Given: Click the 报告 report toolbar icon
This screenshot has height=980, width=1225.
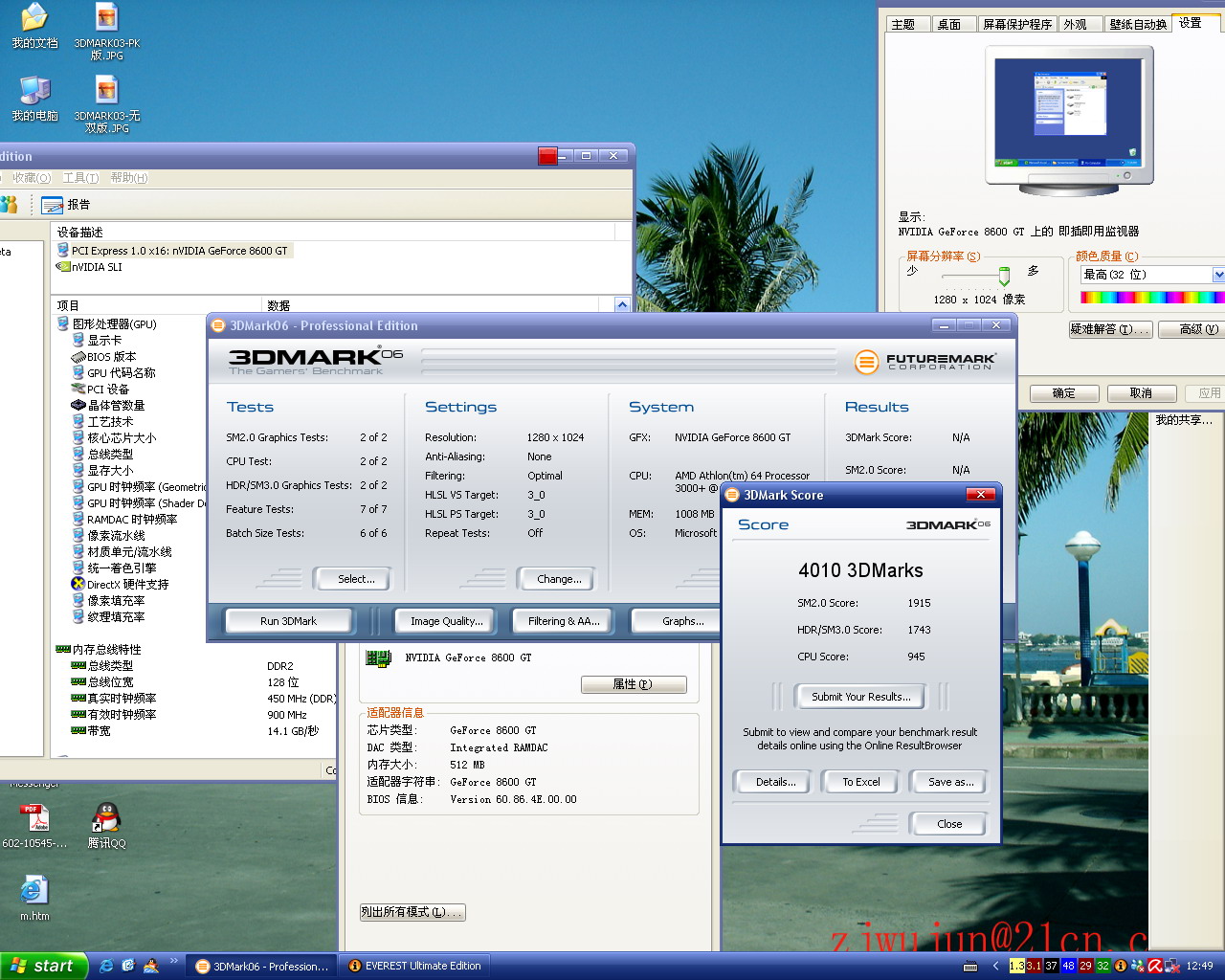Looking at the screenshot, I should click(x=65, y=205).
